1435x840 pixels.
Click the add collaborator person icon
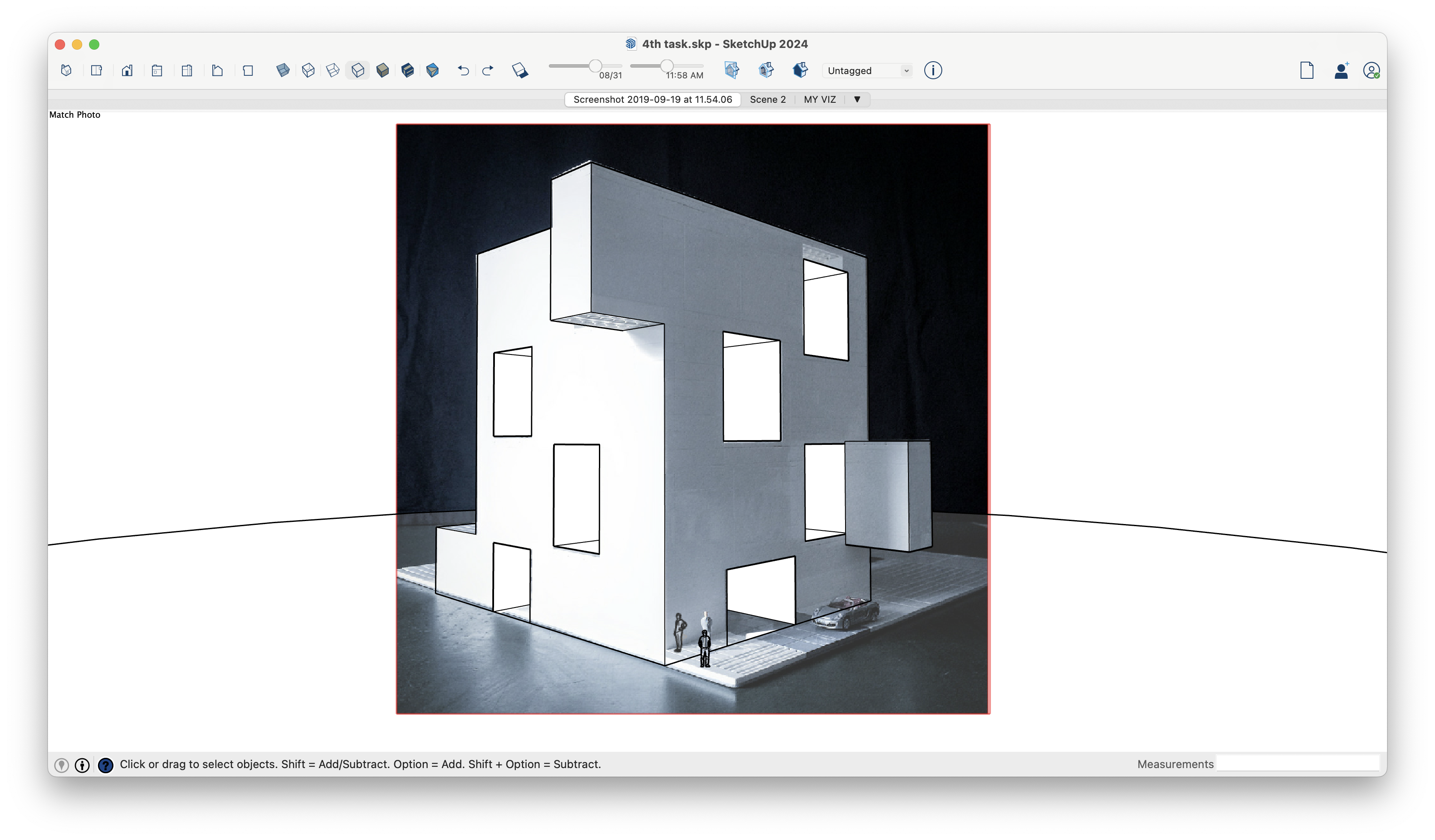point(1341,71)
